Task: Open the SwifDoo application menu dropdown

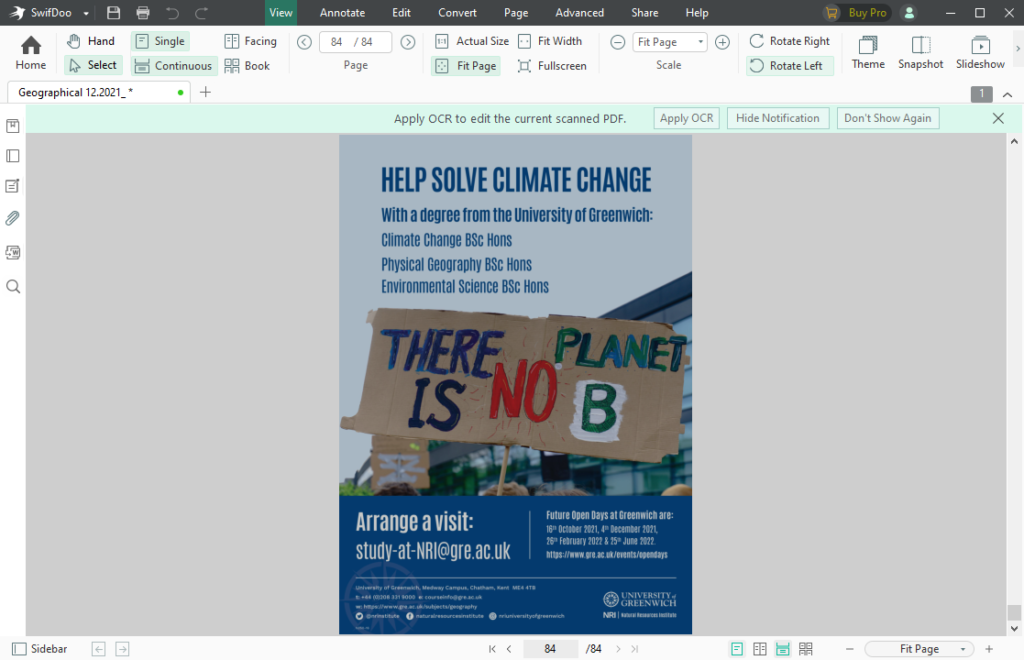Action: (x=86, y=13)
